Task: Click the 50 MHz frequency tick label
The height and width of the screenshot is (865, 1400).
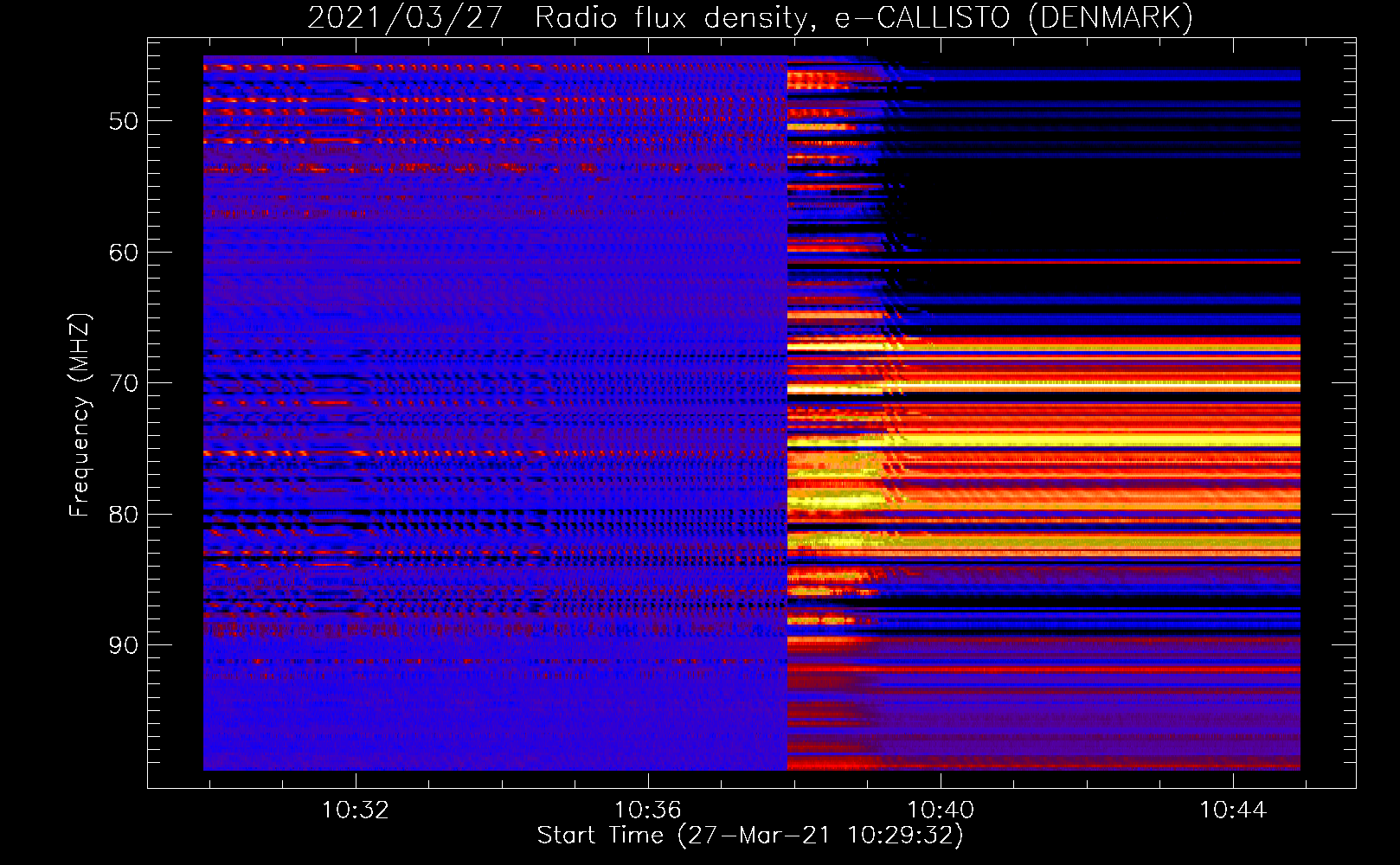Action: [124, 121]
